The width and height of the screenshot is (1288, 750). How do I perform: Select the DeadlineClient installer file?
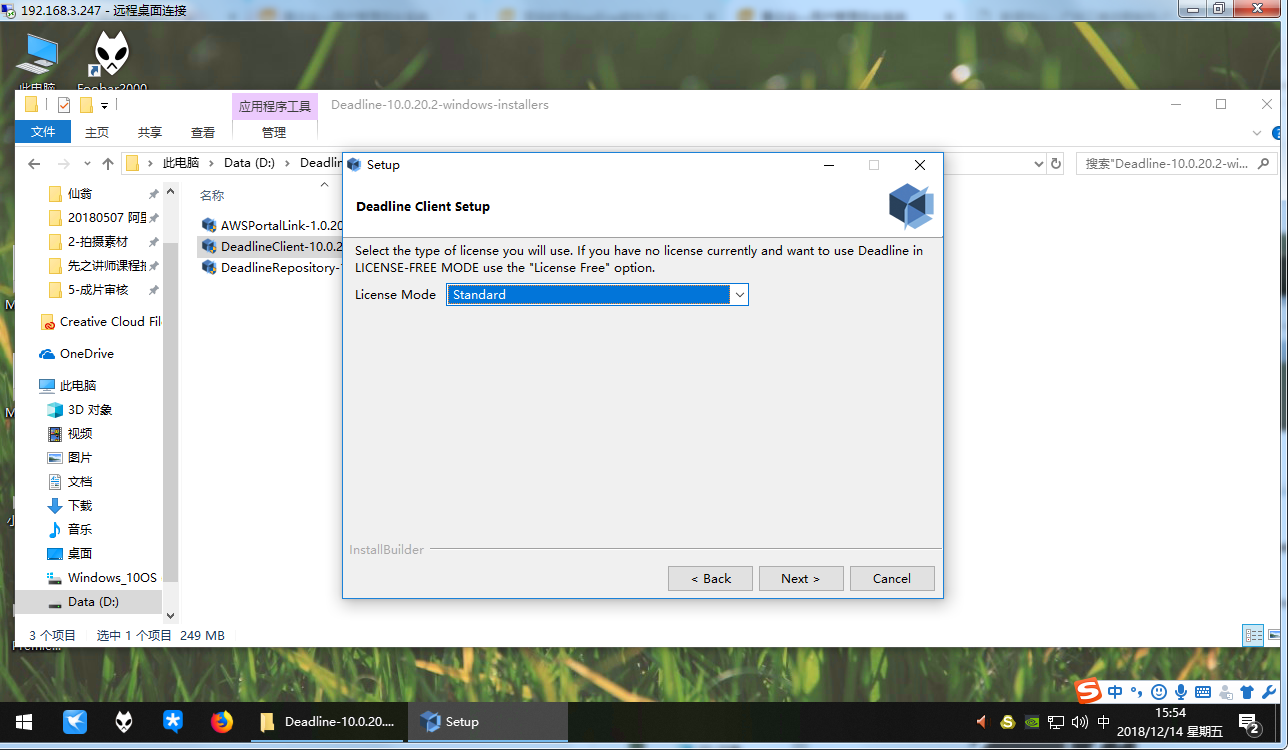coord(272,246)
